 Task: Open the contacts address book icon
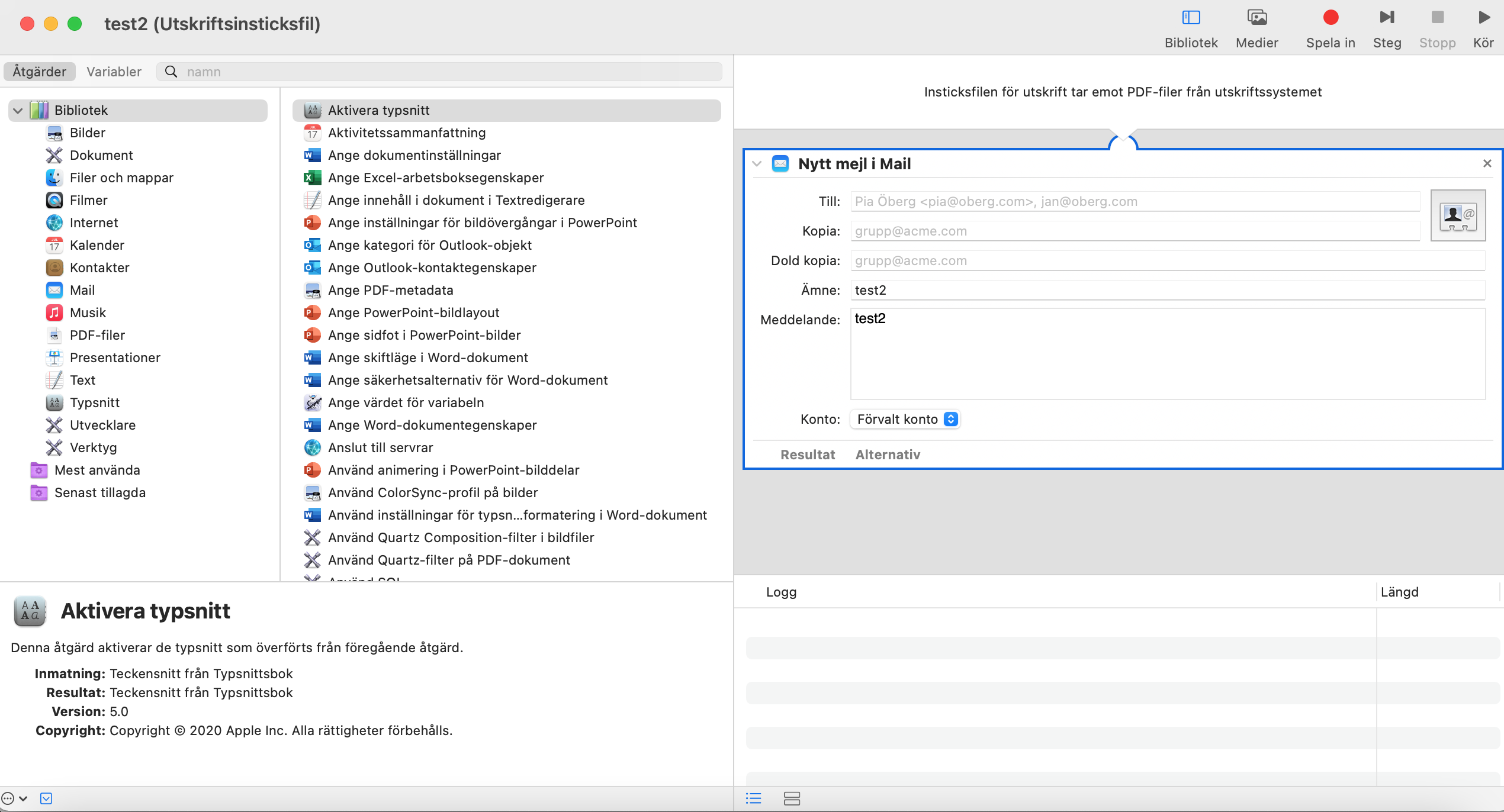(x=1457, y=215)
